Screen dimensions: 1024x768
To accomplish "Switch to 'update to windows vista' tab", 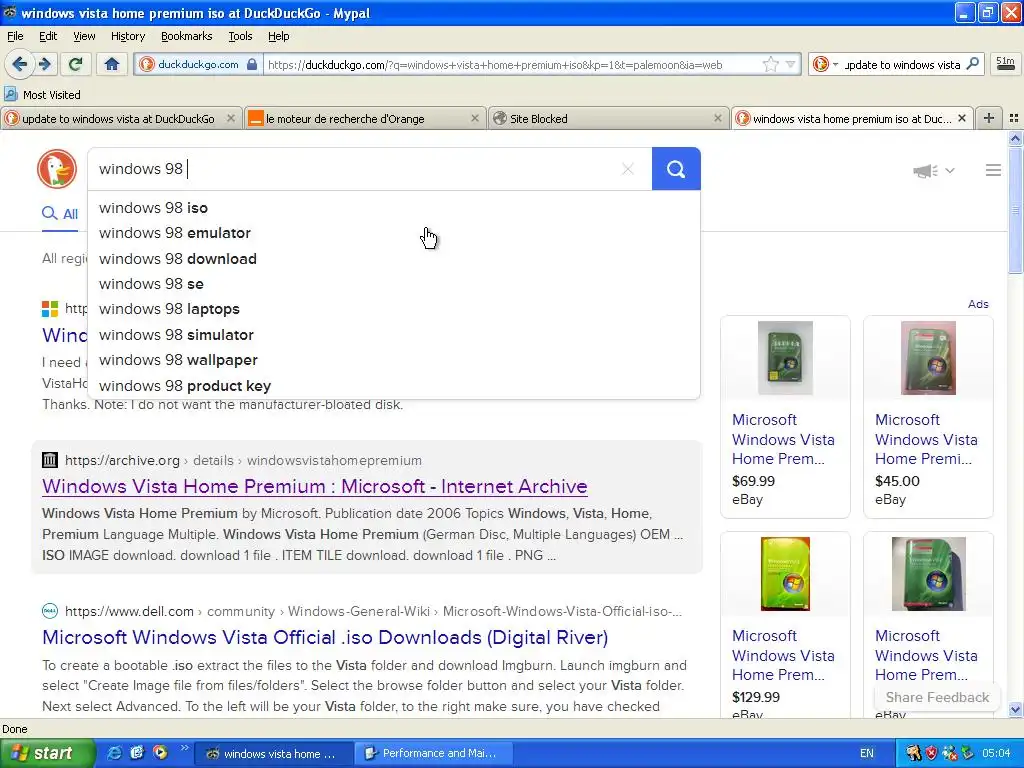I will 118,118.
